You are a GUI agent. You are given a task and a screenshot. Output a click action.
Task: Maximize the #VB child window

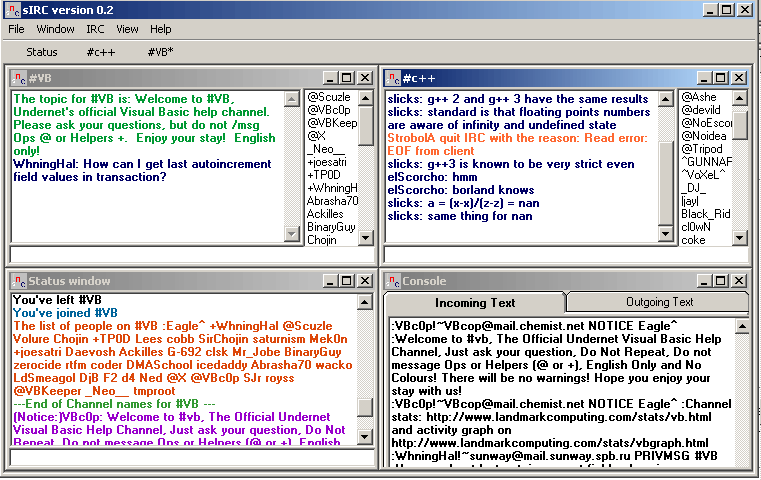[347, 78]
